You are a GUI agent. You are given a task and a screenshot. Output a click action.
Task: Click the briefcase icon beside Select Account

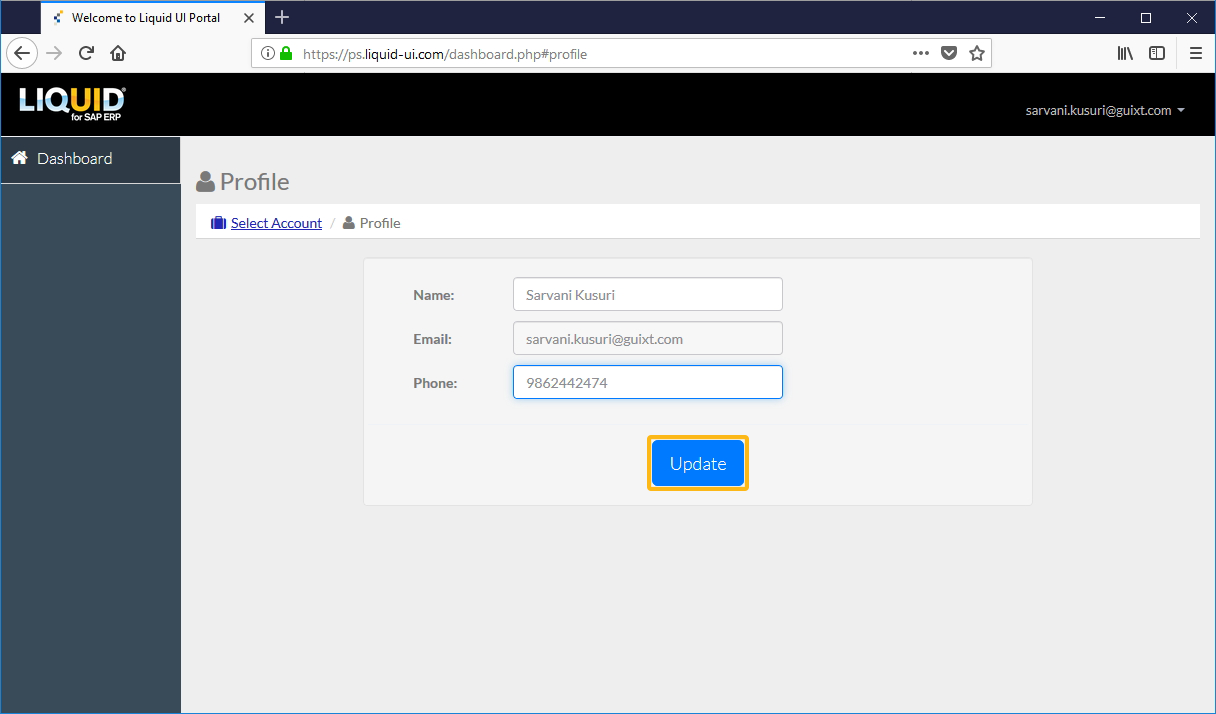pos(218,223)
